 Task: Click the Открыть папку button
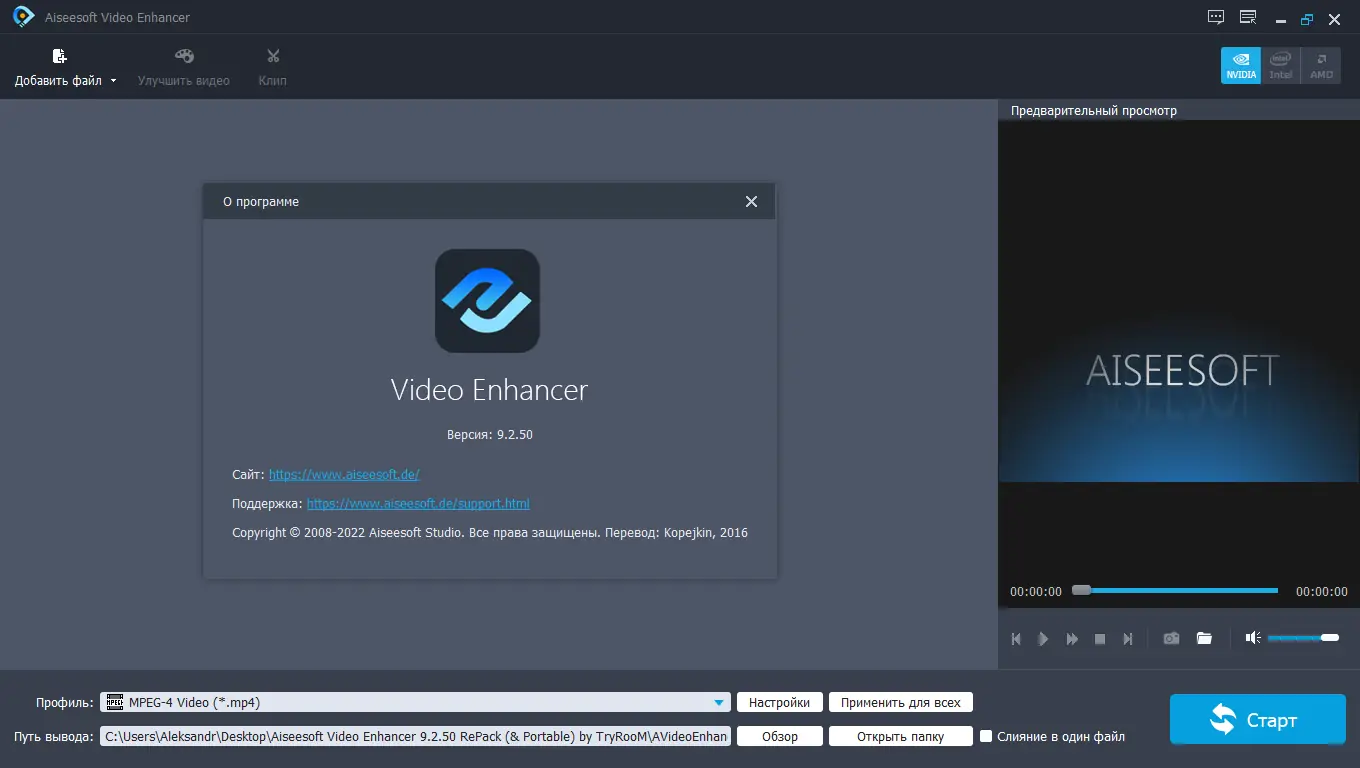900,736
